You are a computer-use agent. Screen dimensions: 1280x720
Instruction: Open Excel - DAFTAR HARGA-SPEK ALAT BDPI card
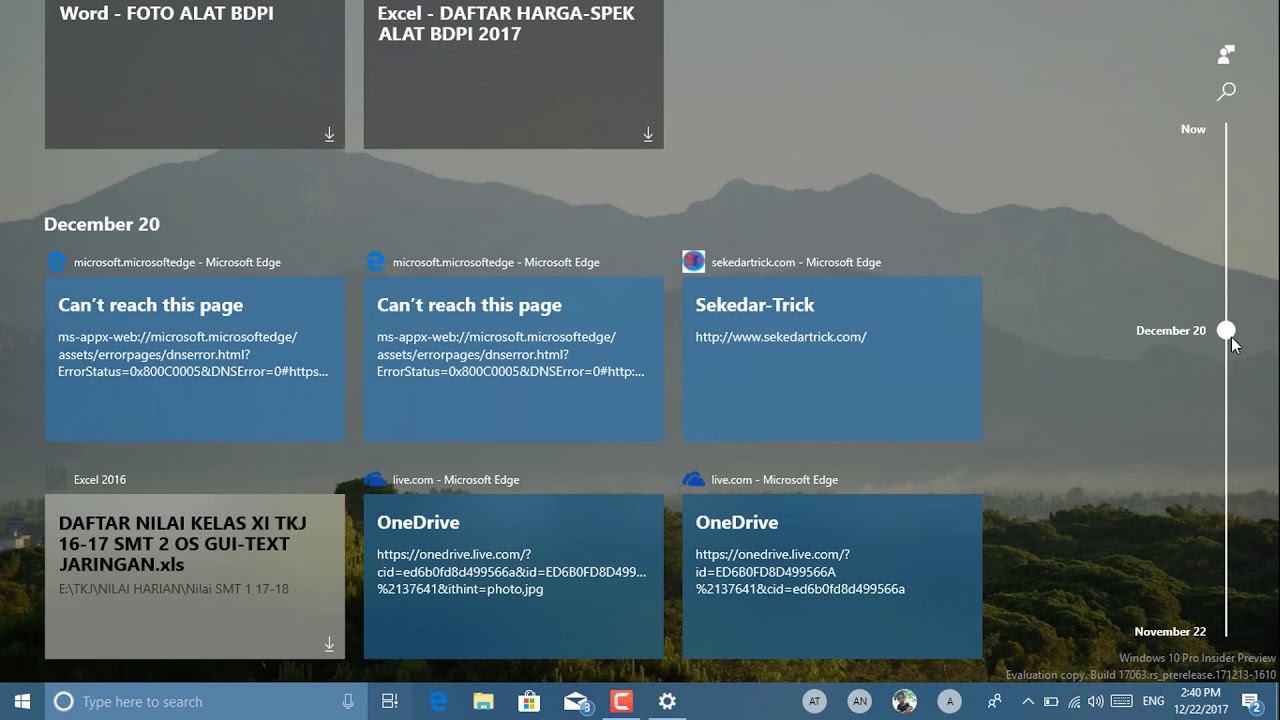click(513, 74)
